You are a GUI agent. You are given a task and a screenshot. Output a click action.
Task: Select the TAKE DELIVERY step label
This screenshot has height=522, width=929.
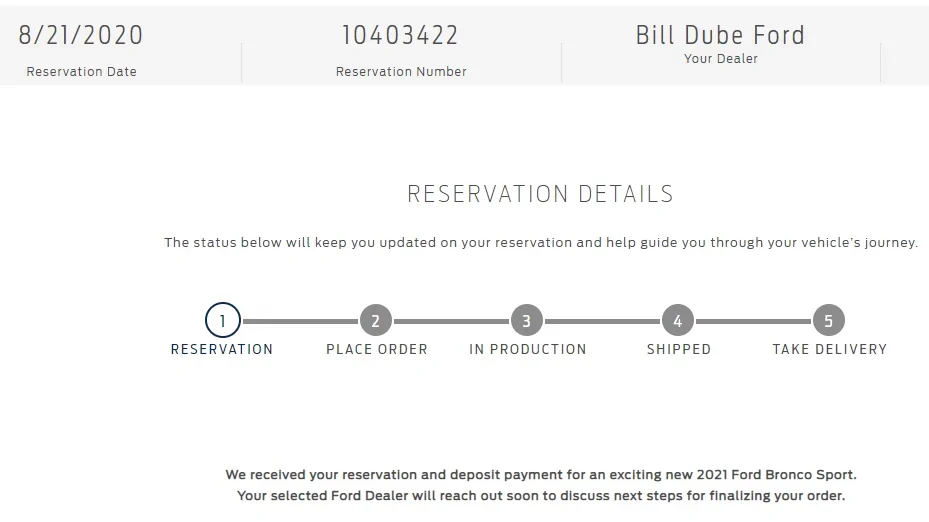coord(830,349)
